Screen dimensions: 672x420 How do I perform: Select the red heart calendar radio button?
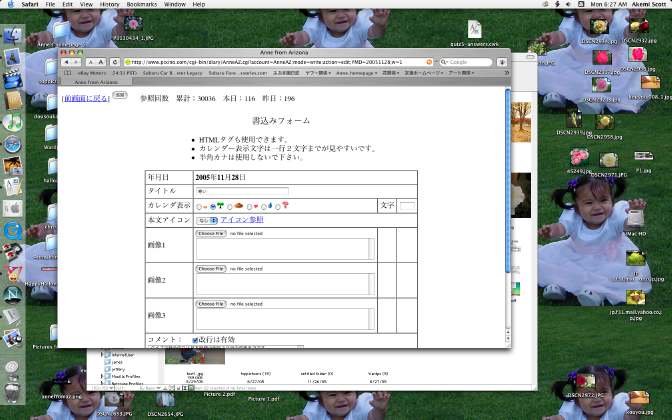(249, 207)
